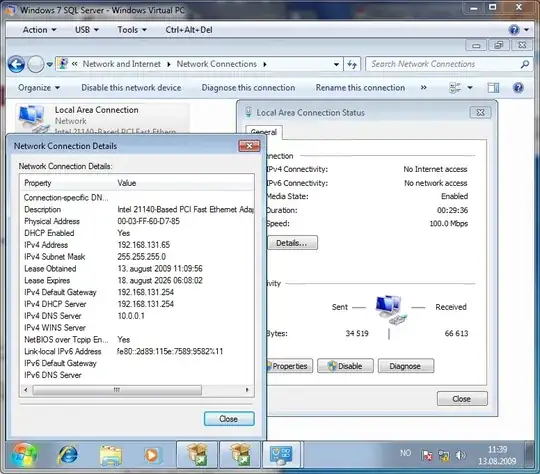Click the red X on Network Connection Details
The width and height of the screenshot is (540, 474).
coord(249,146)
